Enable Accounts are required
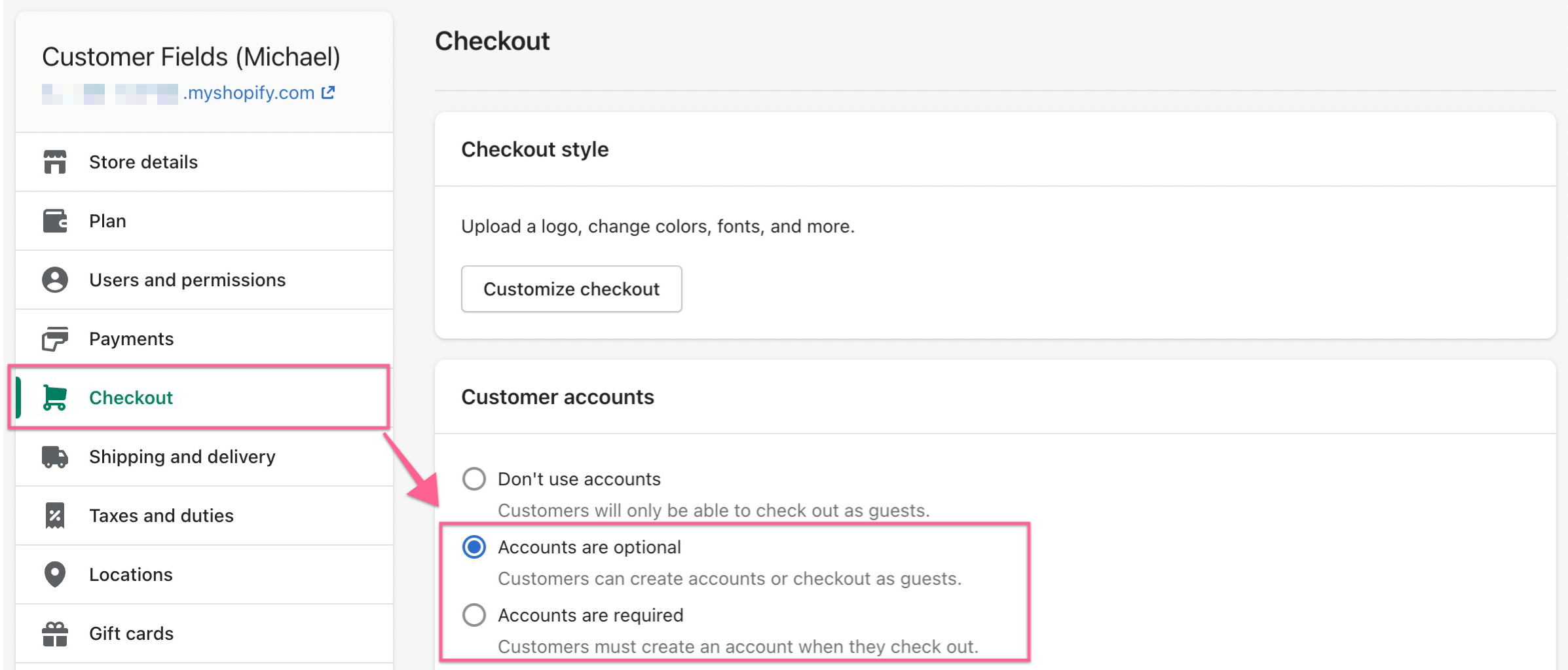 (474, 615)
